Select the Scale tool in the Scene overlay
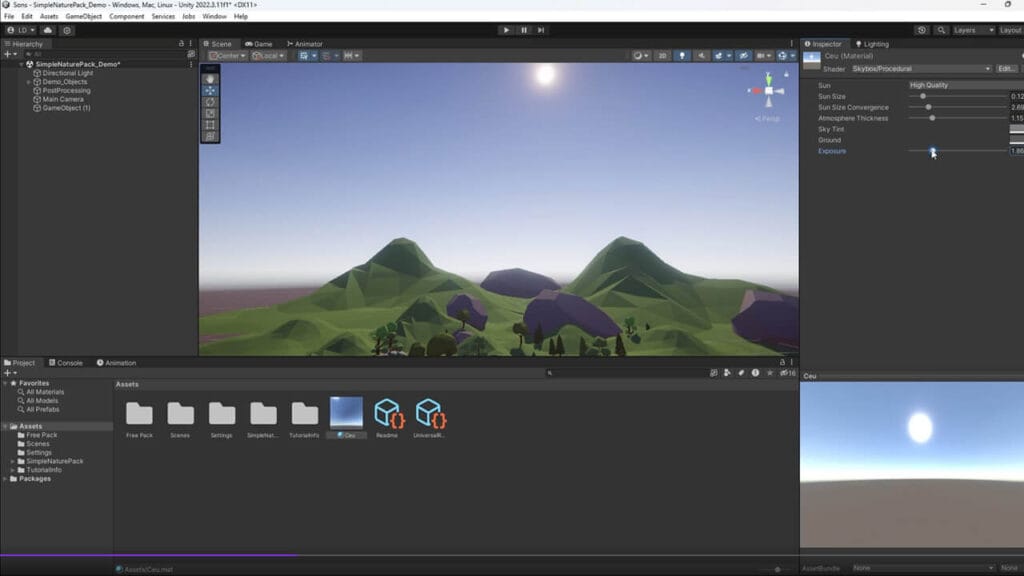Image resolution: width=1024 pixels, height=576 pixels. [210, 113]
